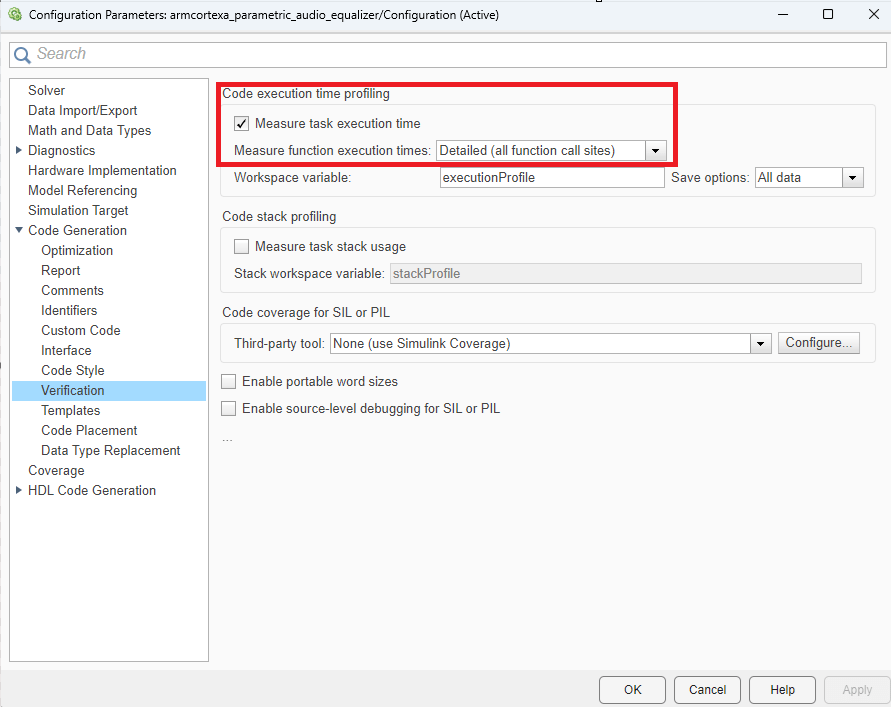
Task: Collapse the Code Generation tree node
Action: [18, 230]
